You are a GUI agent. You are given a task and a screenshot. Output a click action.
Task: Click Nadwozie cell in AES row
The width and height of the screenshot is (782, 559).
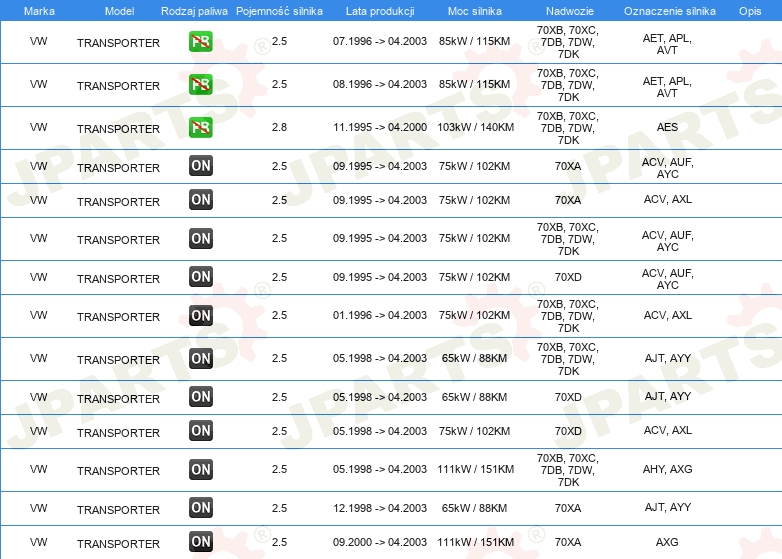pyautogui.click(x=568, y=128)
